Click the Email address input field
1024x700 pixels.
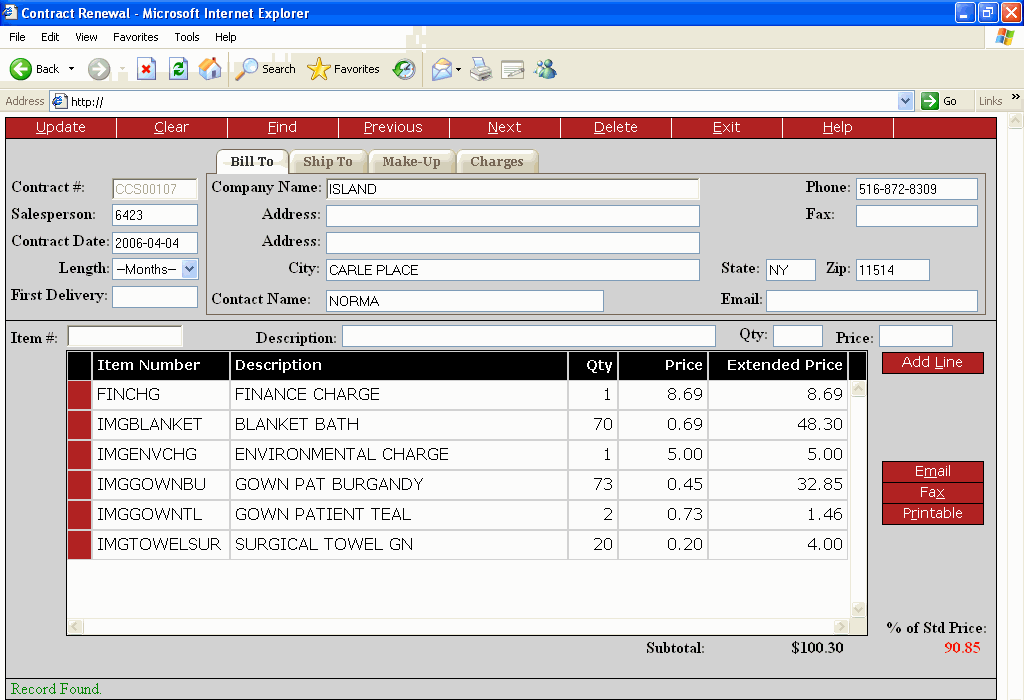coord(872,301)
